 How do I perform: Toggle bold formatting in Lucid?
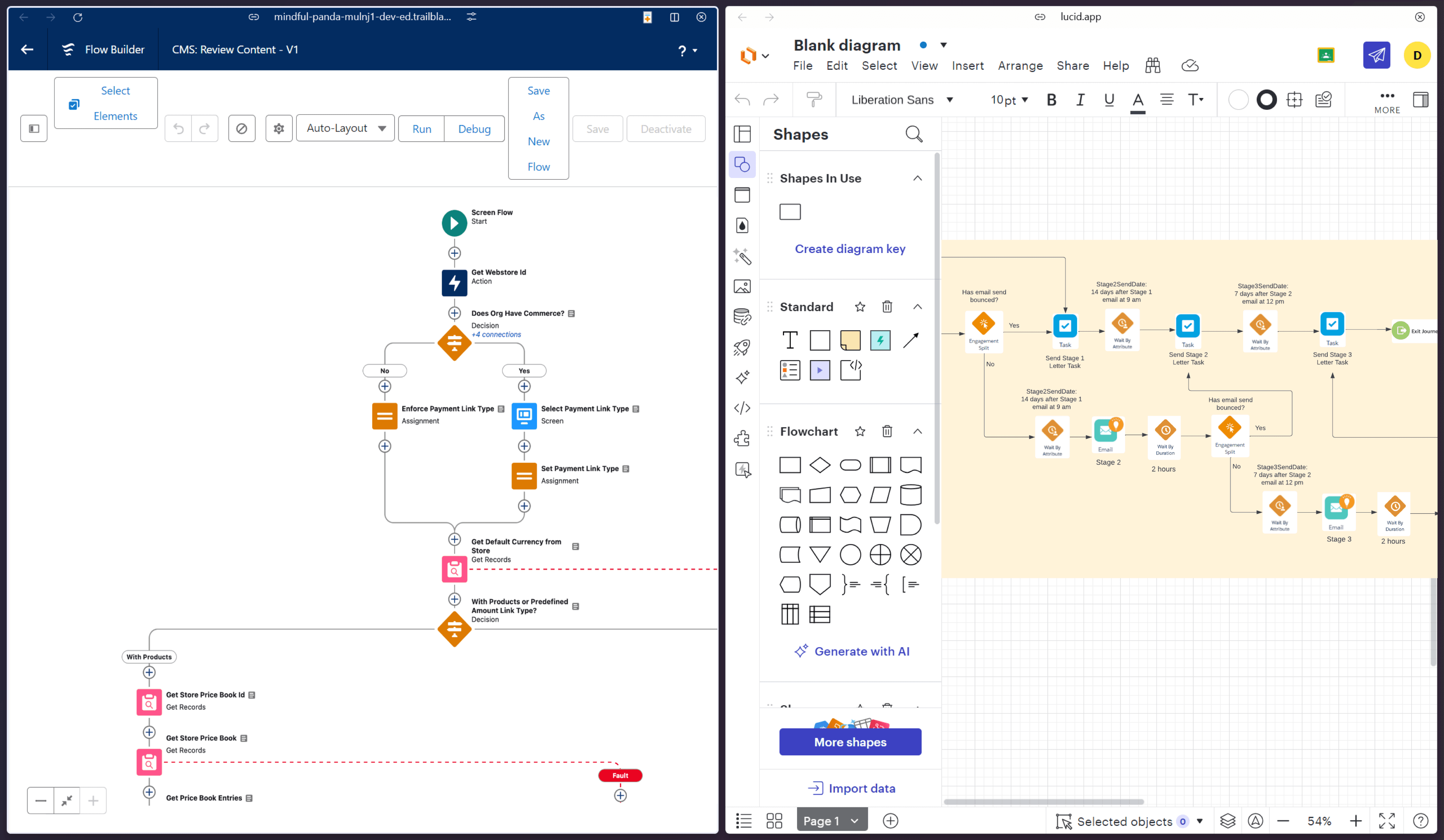(1052, 100)
